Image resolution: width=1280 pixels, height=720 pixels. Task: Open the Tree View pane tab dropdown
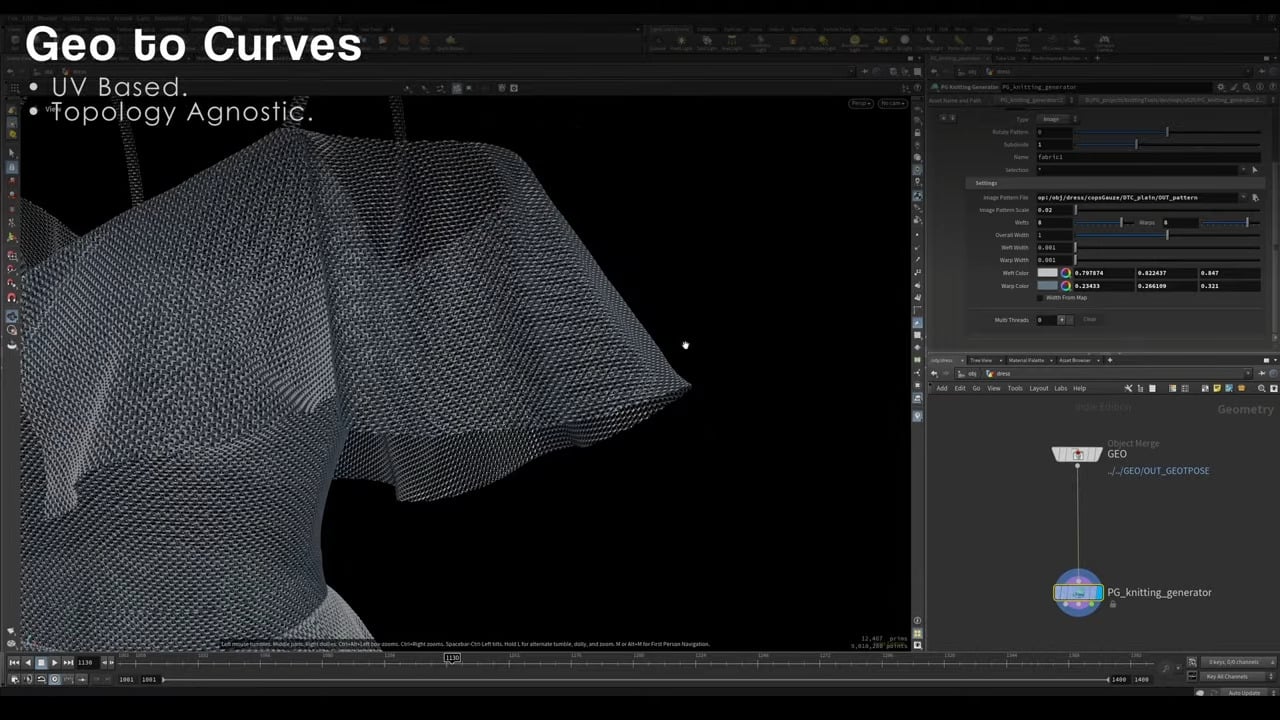pos(1001,360)
